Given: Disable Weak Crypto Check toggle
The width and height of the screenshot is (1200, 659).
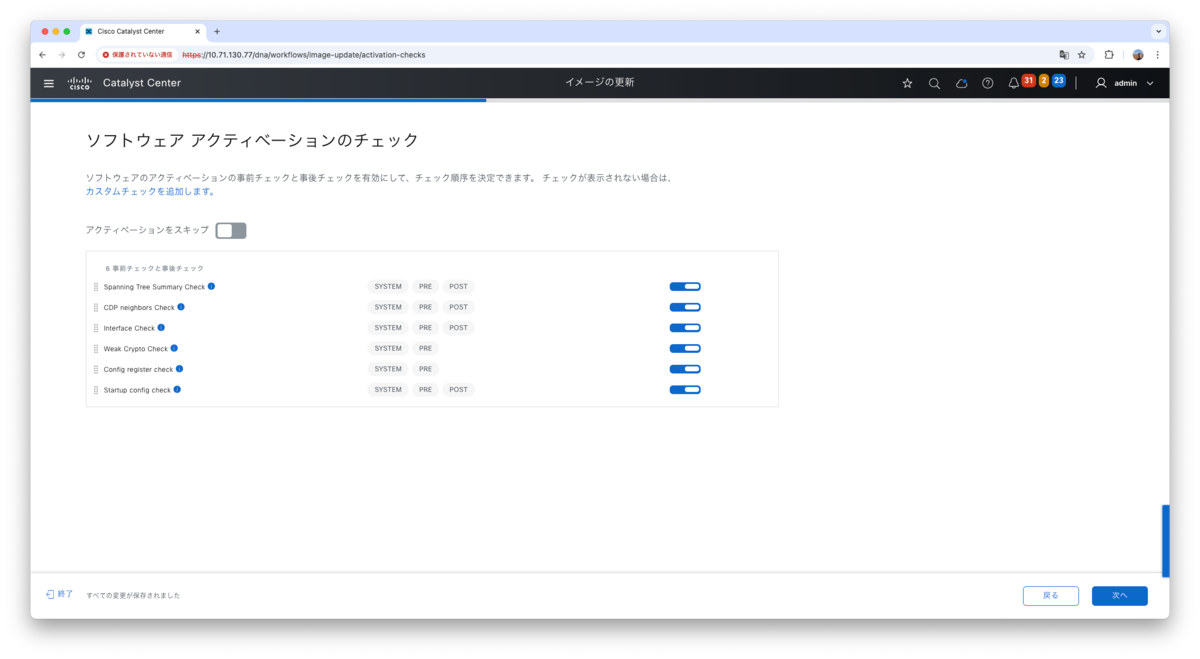Looking at the screenshot, I should (685, 348).
